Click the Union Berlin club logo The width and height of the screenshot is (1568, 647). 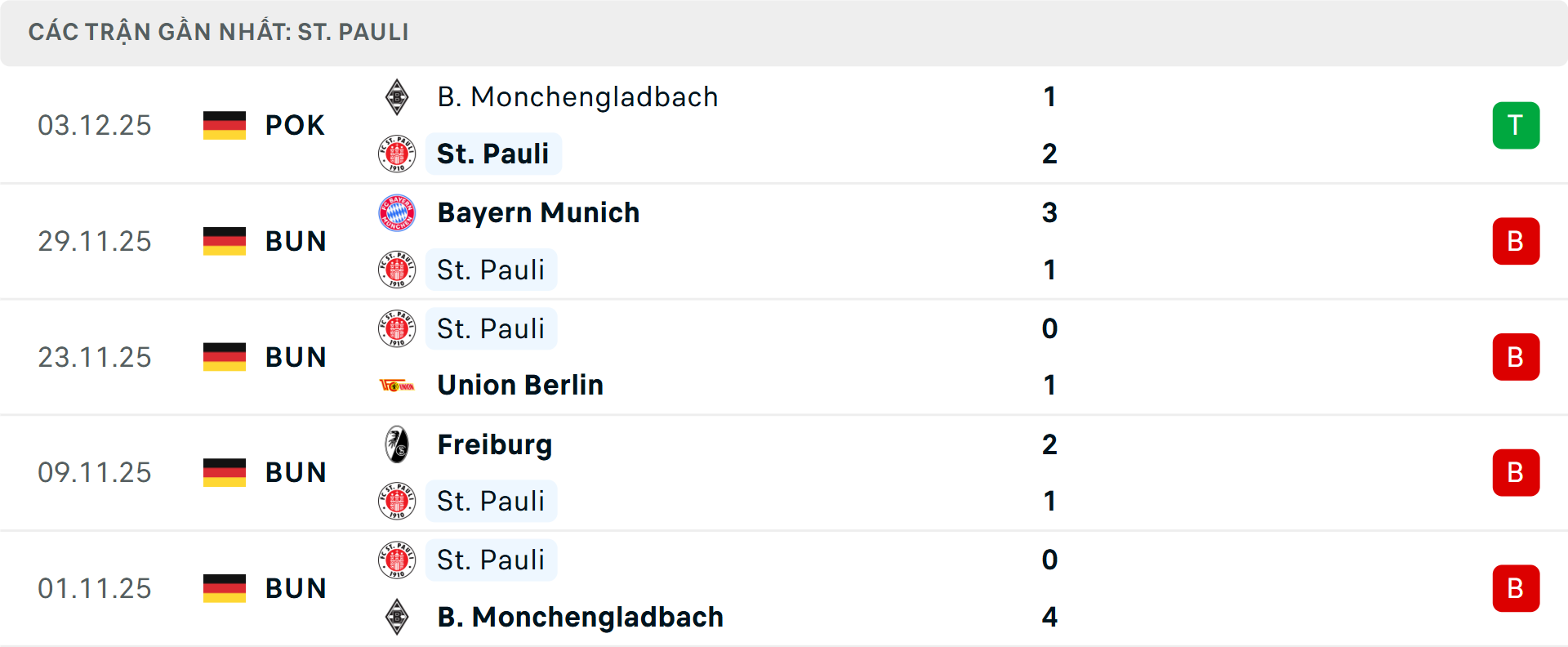click(x=398, y=384)
